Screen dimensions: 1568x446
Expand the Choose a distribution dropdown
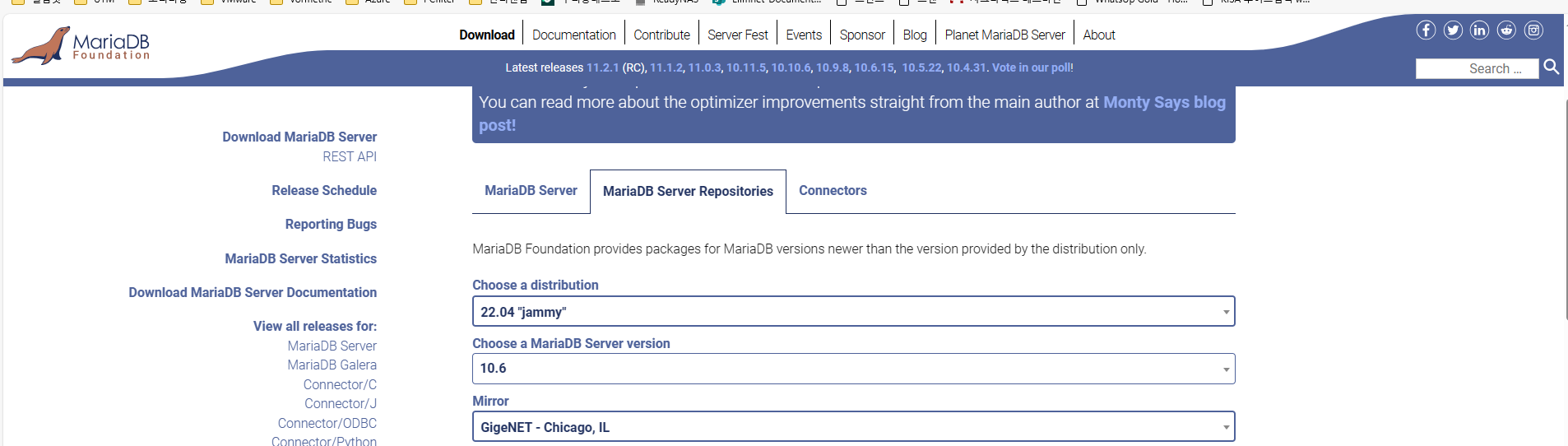(853, 312)
